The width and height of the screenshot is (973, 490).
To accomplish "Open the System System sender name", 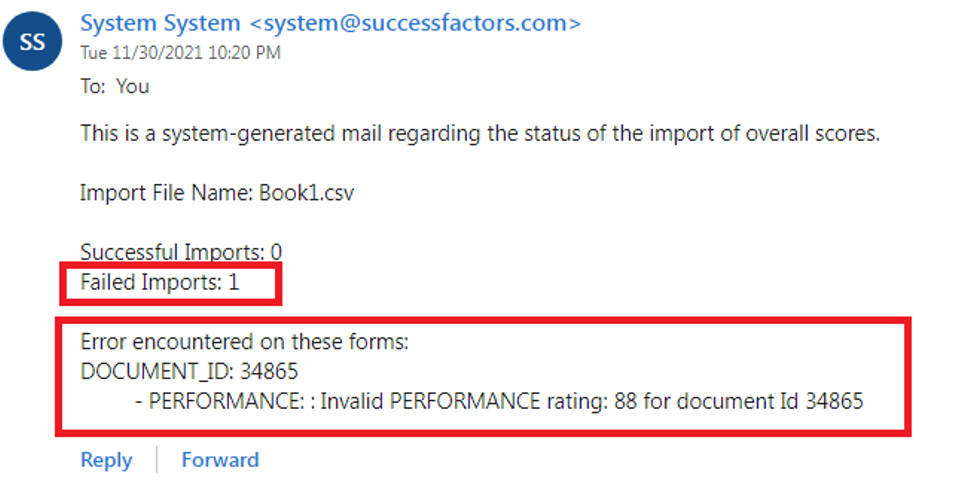I will coord(160,24).
